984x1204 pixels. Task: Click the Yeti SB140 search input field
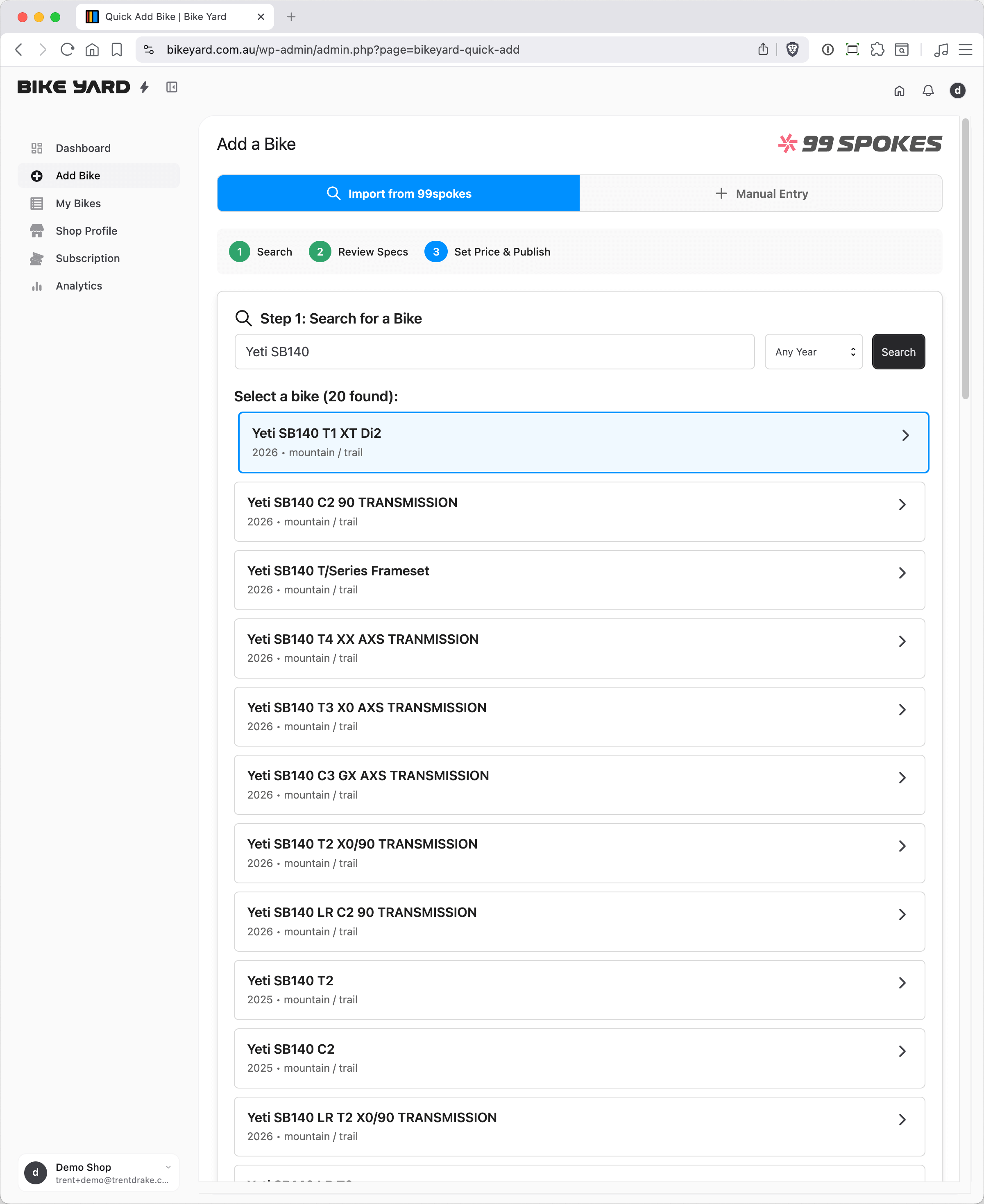(494, 351)
